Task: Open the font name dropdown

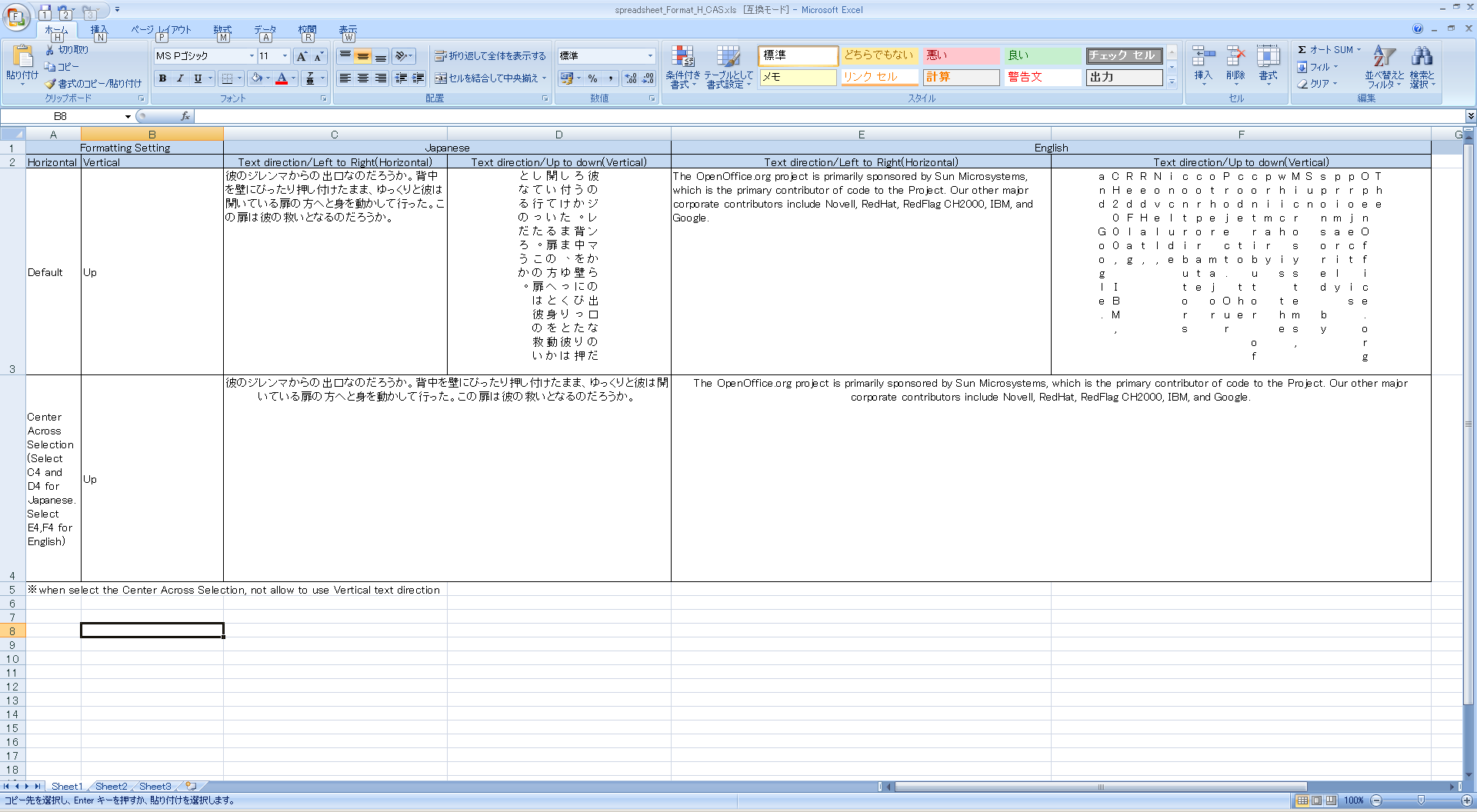Action: [252, 56]
